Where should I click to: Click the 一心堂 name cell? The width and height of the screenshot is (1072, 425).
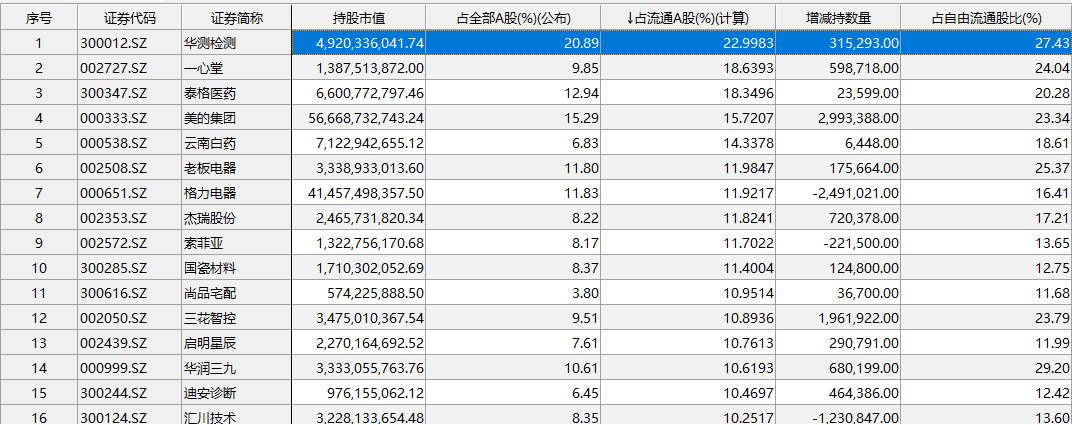pyautogui.click(x=237, y=68)
